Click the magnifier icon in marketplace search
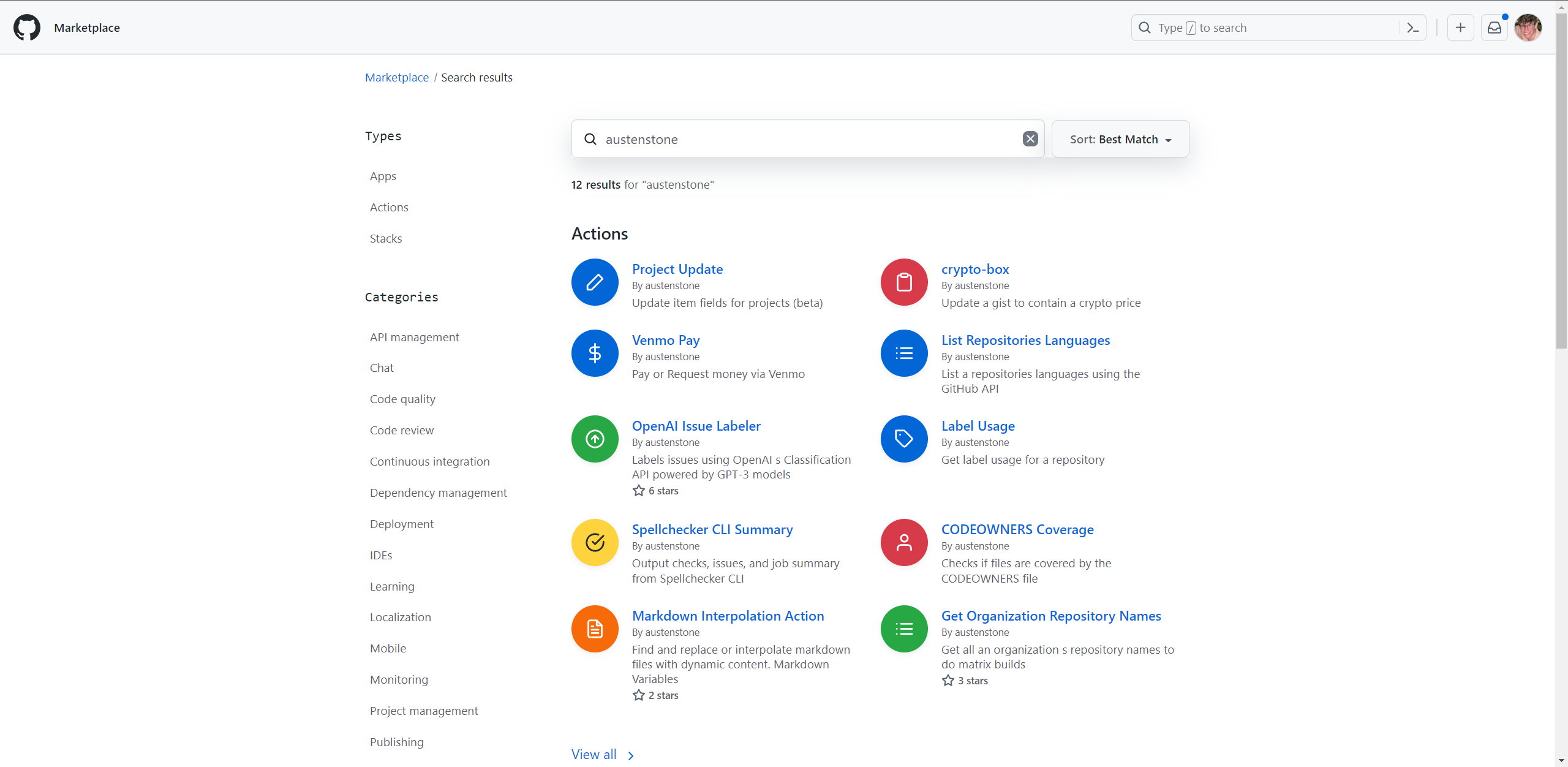Screen dimensions: 1568x767 click(x=590, y=139)
